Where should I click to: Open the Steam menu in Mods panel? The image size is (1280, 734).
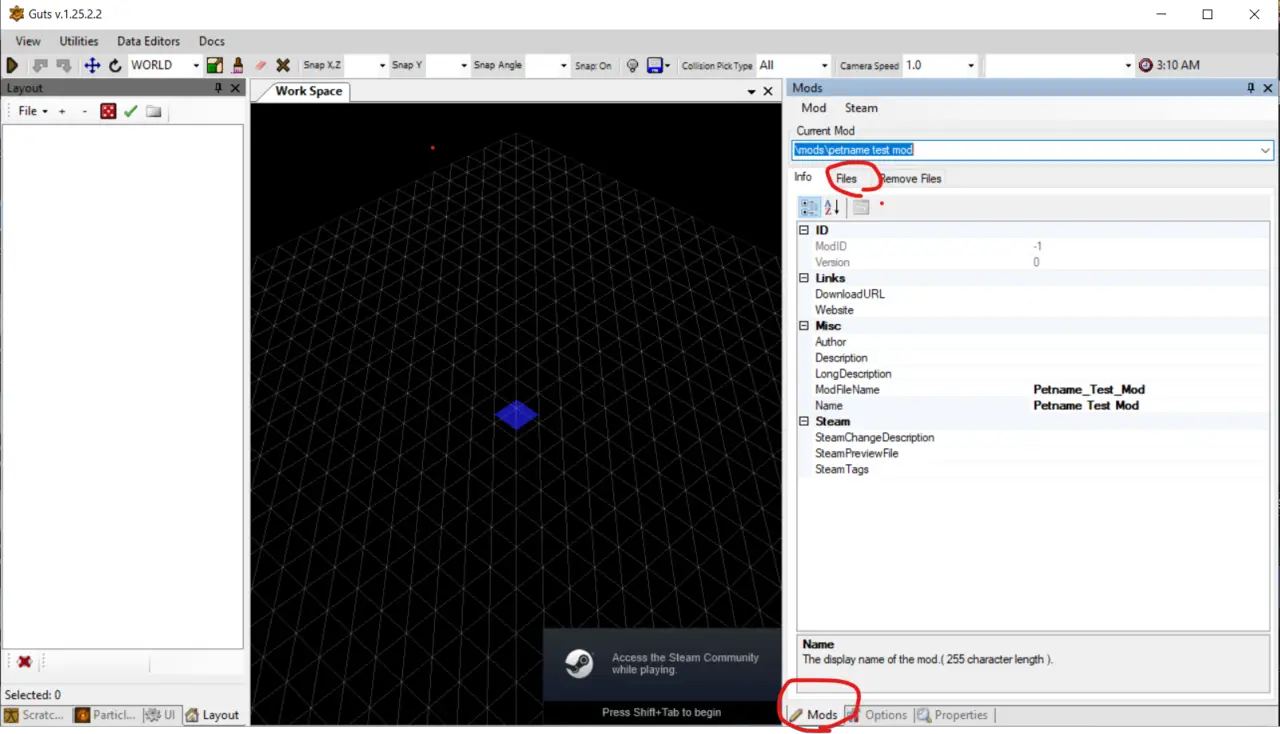[861, 108]
